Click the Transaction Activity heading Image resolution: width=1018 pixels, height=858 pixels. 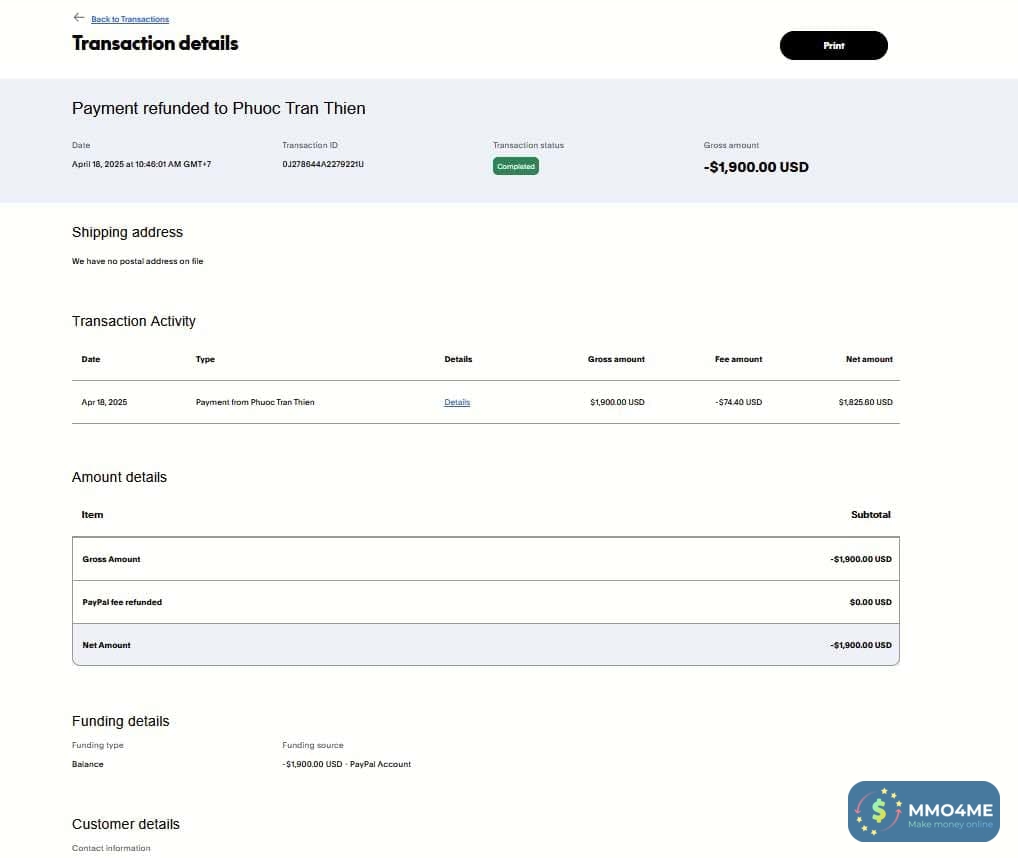(134, 321)
